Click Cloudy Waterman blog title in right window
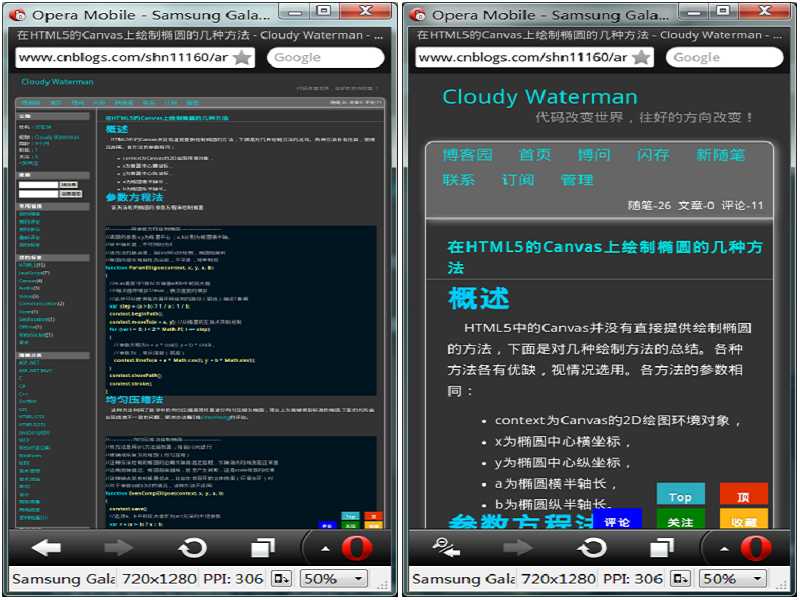Viewport: 800px width, 600px height. point(540,96)
